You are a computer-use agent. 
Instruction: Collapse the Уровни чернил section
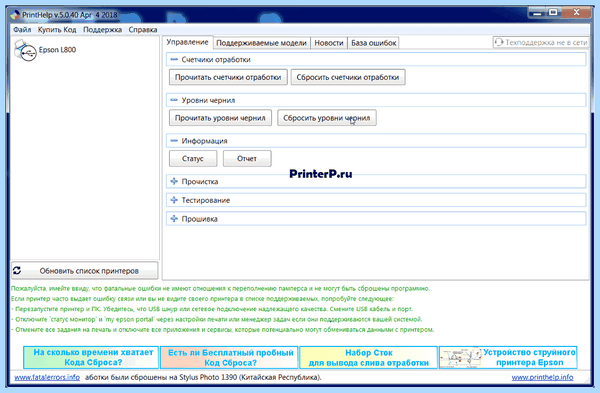[174, 100]
